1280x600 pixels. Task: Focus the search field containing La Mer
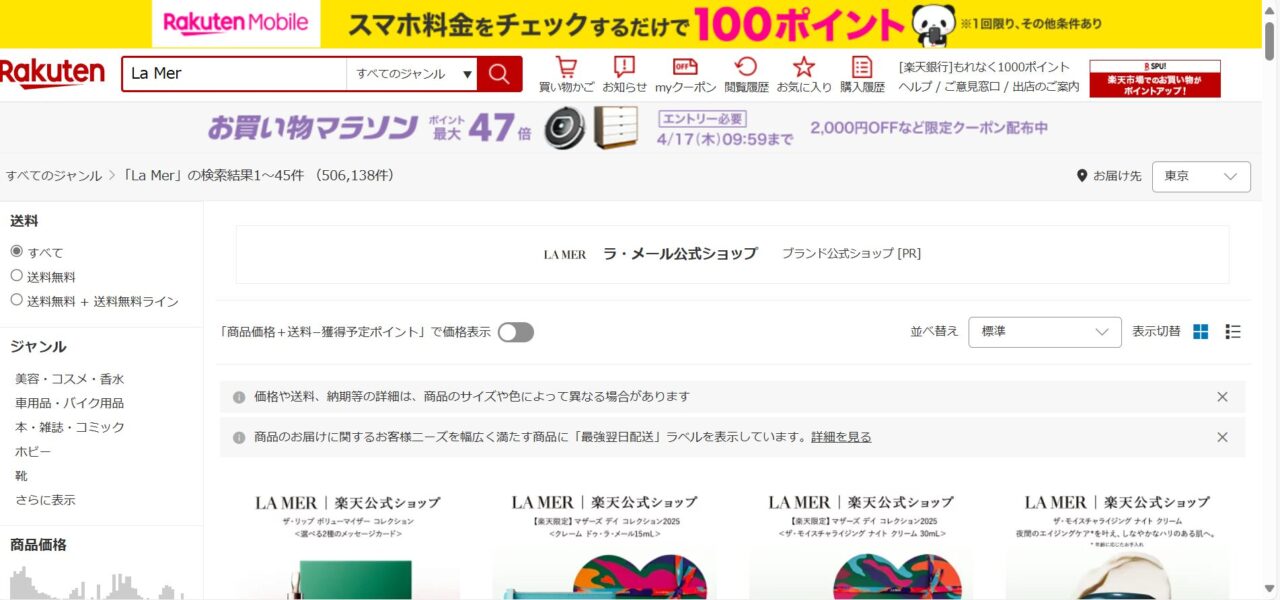(x=235, y=74)
